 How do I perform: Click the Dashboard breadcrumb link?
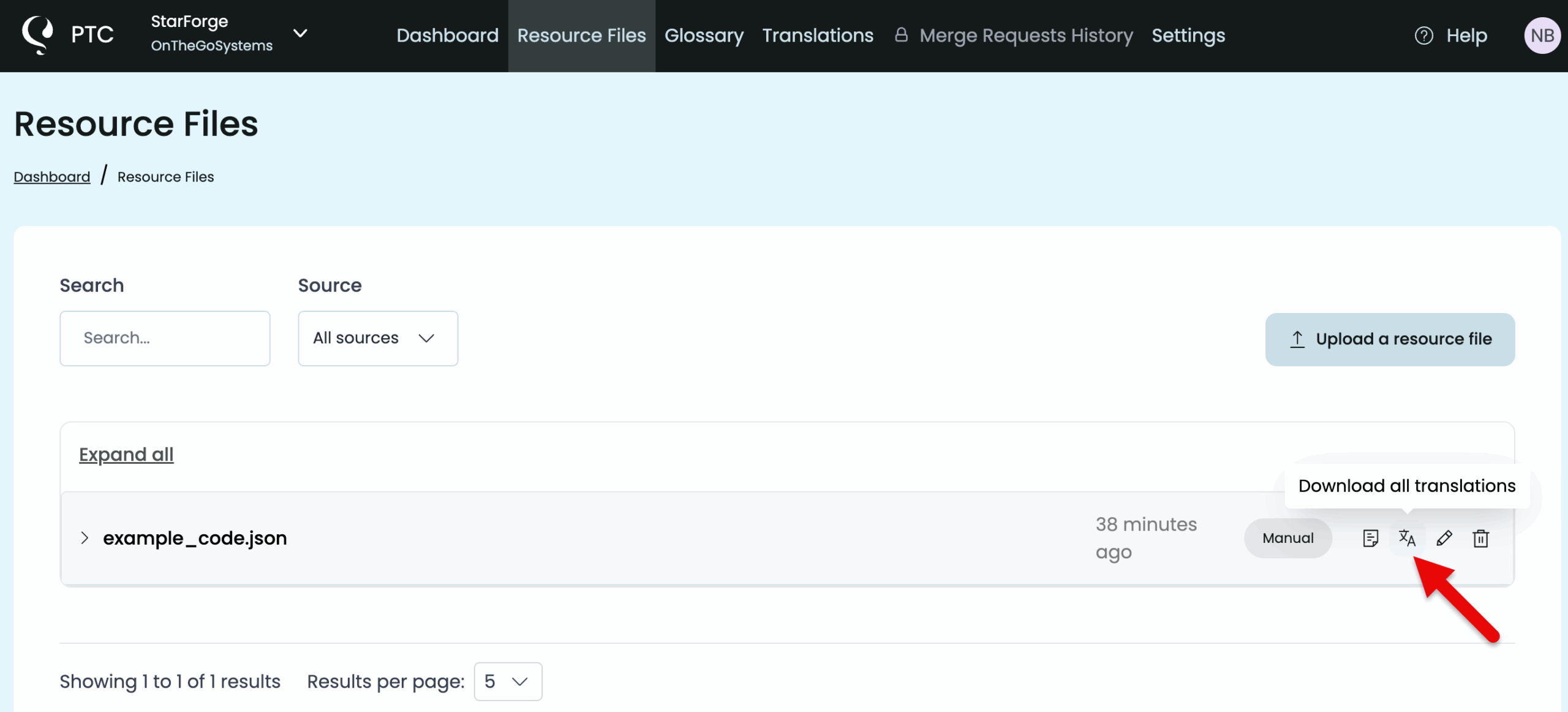51,177
